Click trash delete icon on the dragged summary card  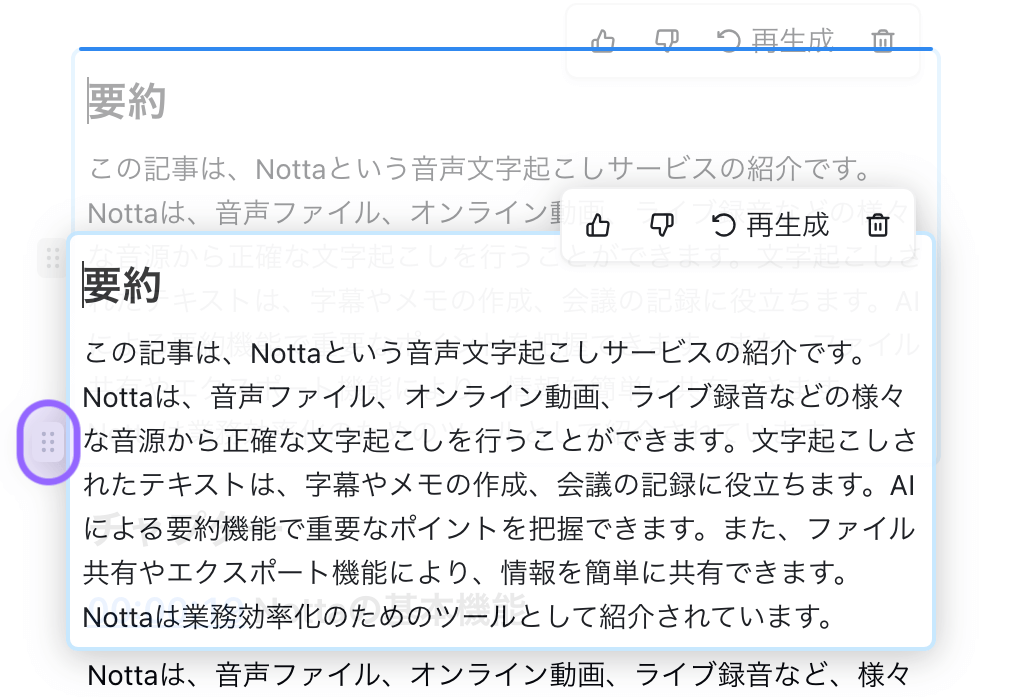(x=878, y=226)
